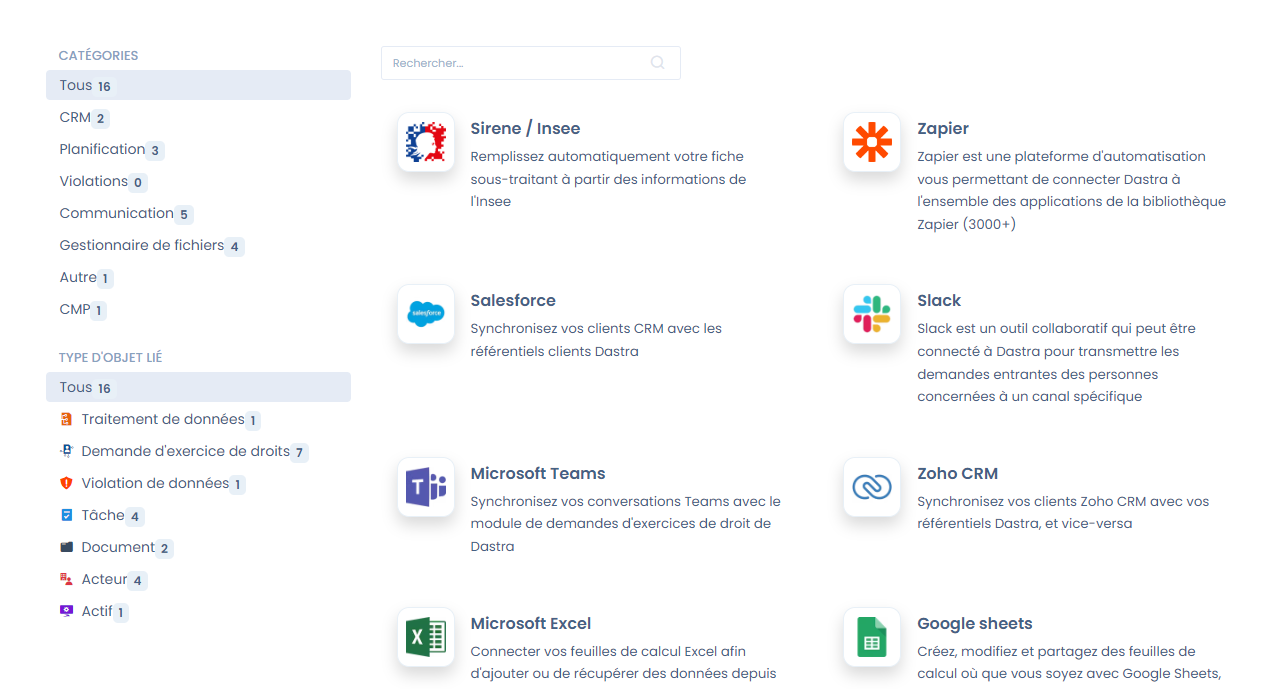Open the Sirene / Insee title link
This screenshot has height=689, width=1282.
525,128
